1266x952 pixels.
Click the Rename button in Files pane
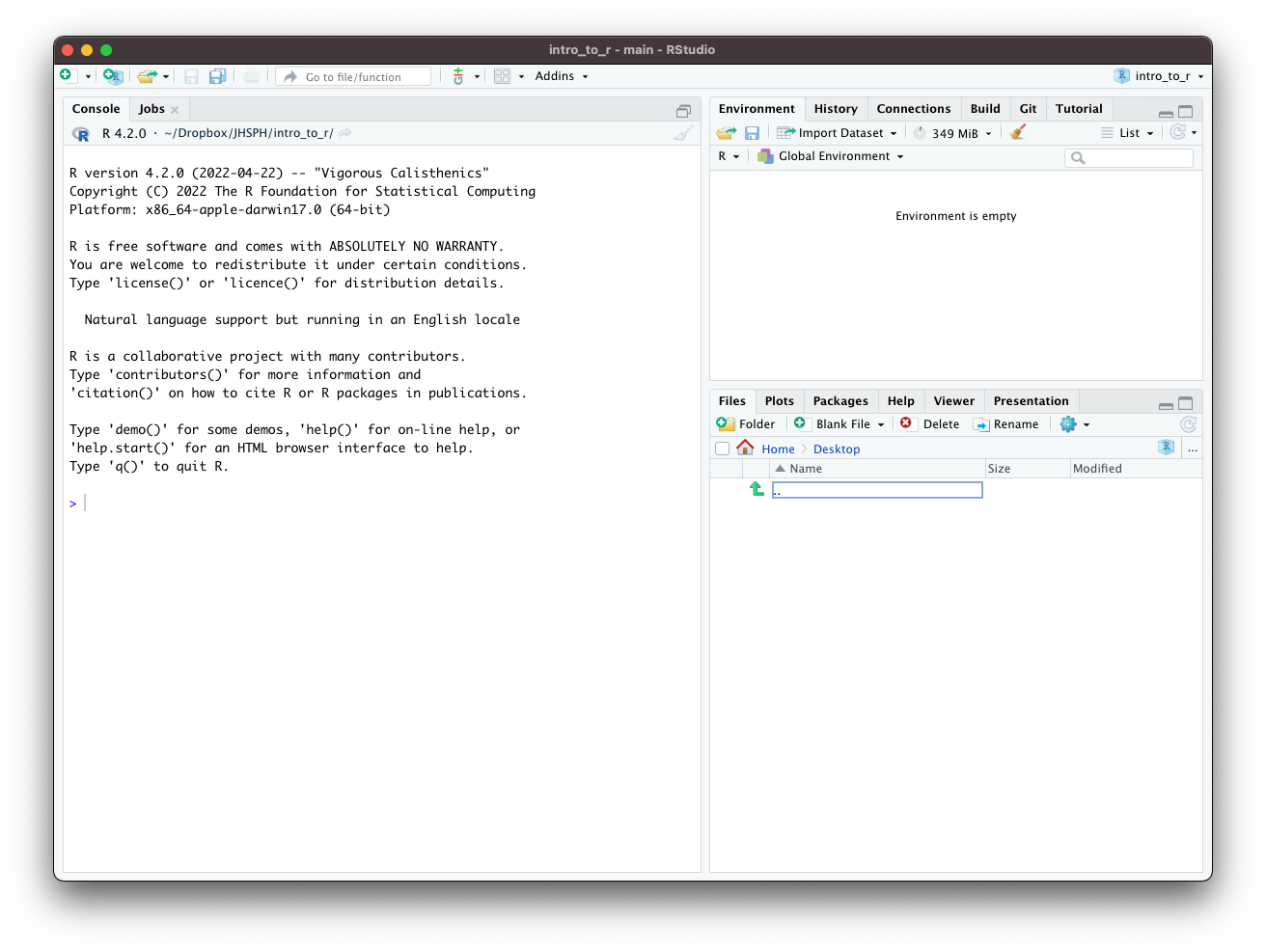1006,424
